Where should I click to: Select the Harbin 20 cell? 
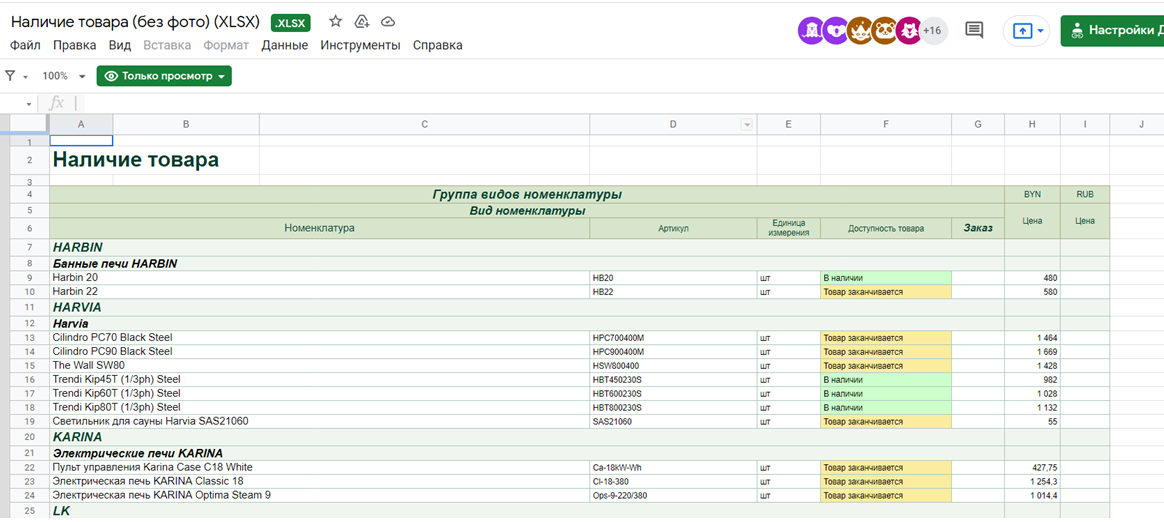pos(319,278)
